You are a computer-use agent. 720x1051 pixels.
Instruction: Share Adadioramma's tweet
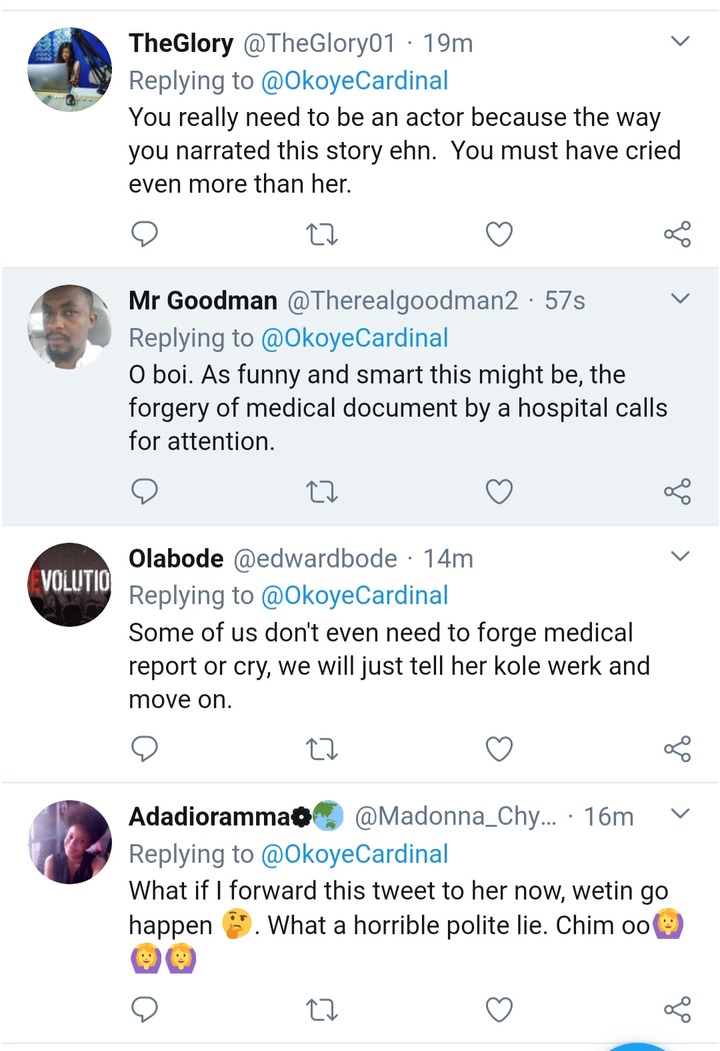click(677, 1008)
